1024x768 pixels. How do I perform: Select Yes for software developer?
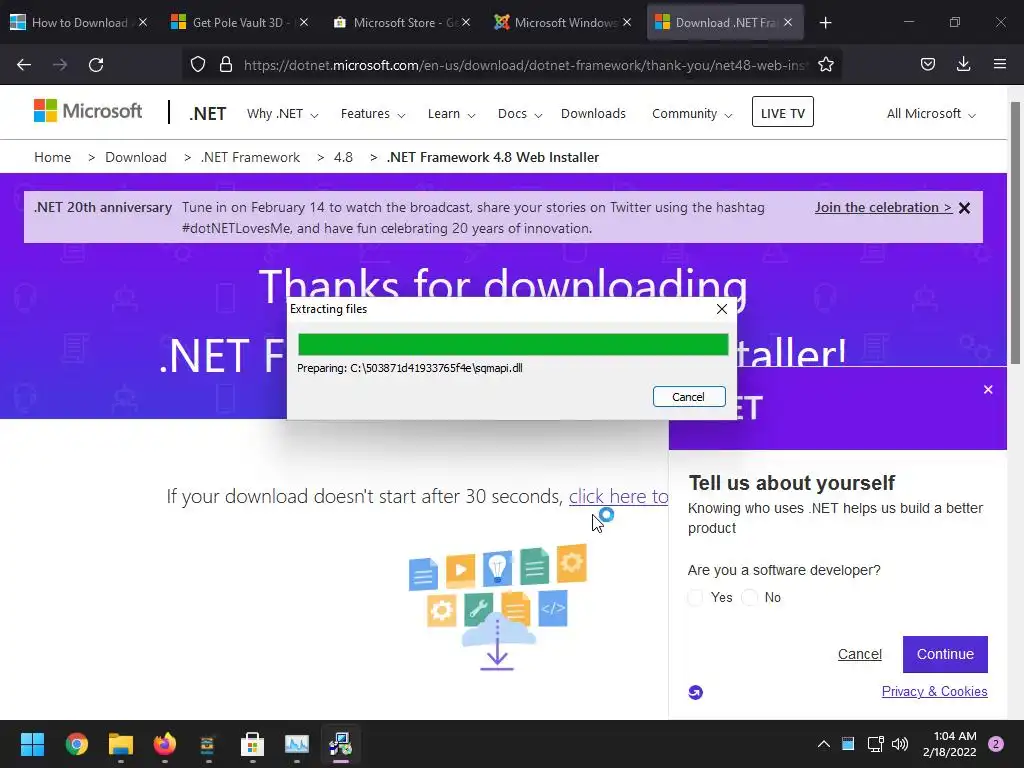pos(696,598)
